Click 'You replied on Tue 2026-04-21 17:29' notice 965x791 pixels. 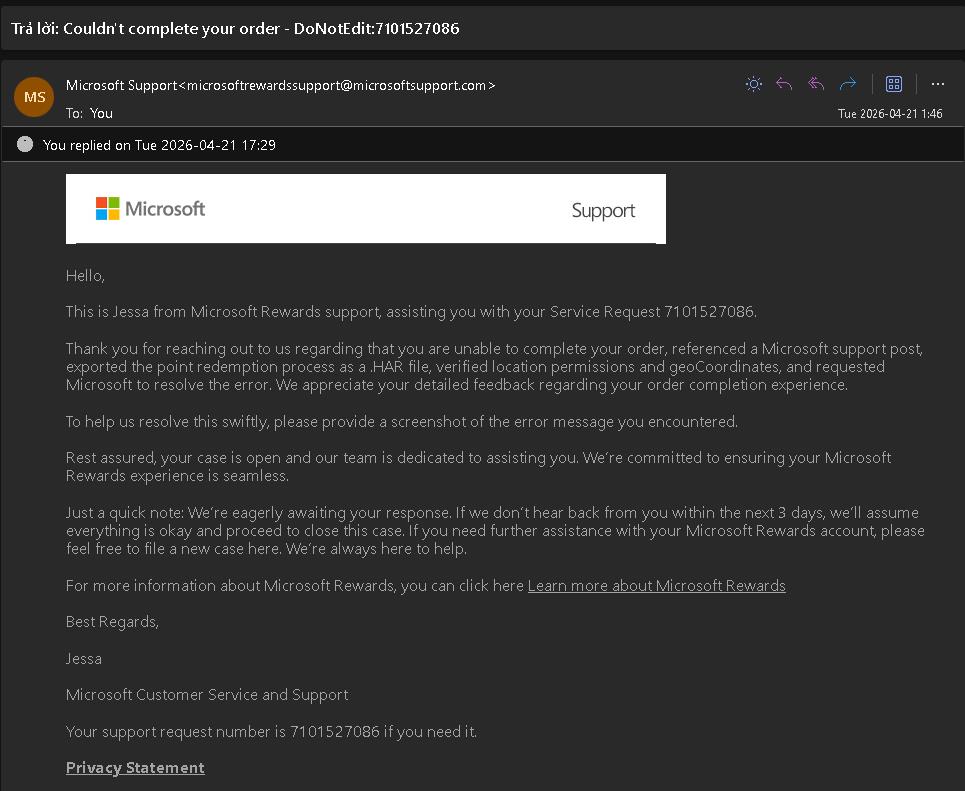click(159, 145)
